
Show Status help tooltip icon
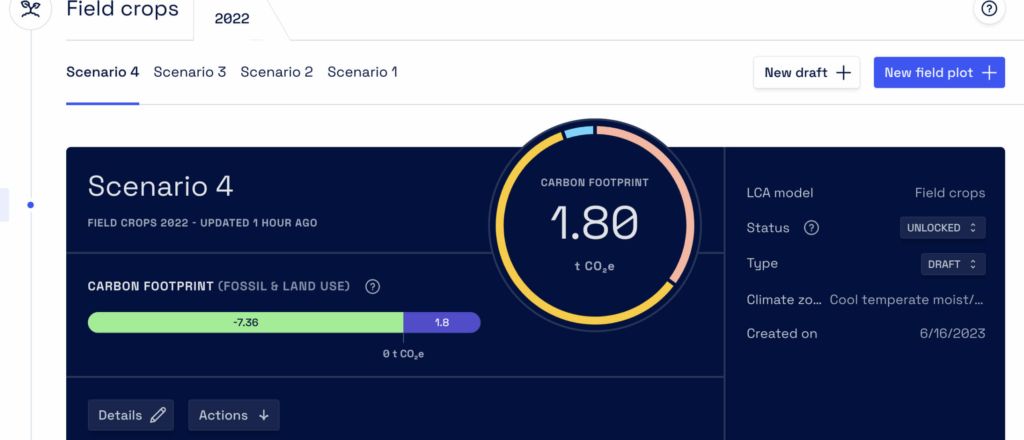pyautogui.click(x=811, y=228)
